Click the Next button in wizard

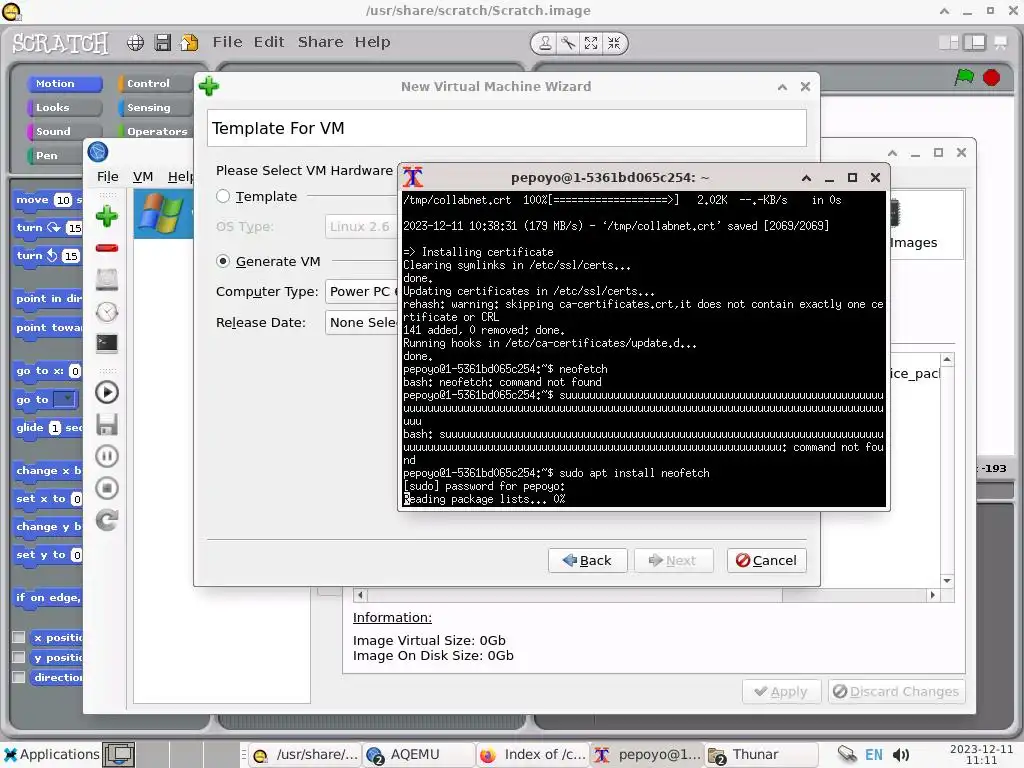tap(673, 560)
